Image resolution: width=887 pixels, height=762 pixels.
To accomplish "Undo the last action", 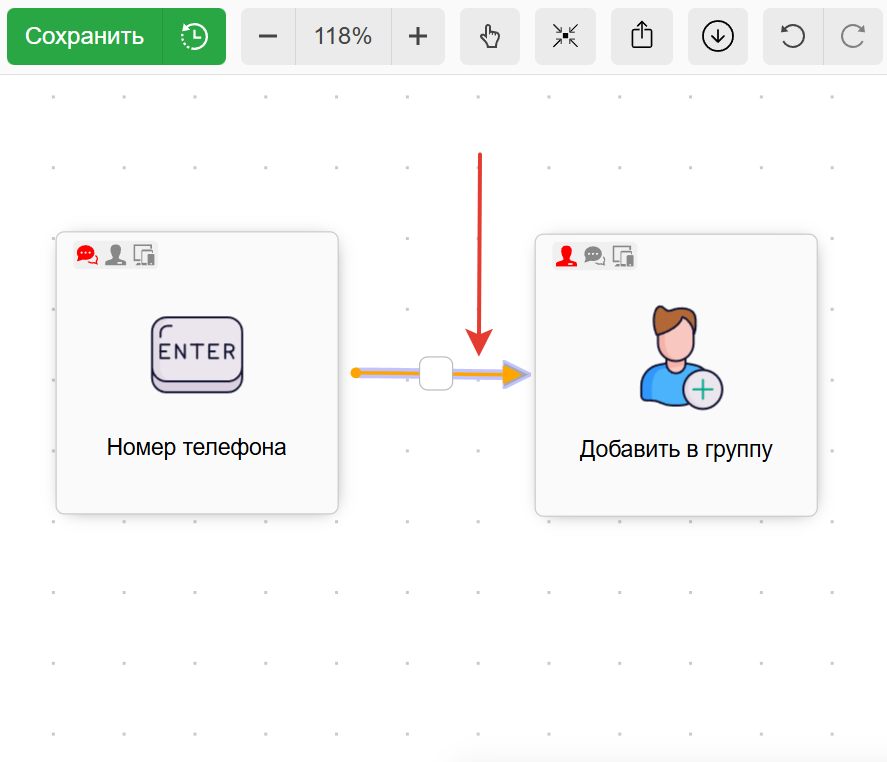I will pyautogui.click(x=793, y=37).
